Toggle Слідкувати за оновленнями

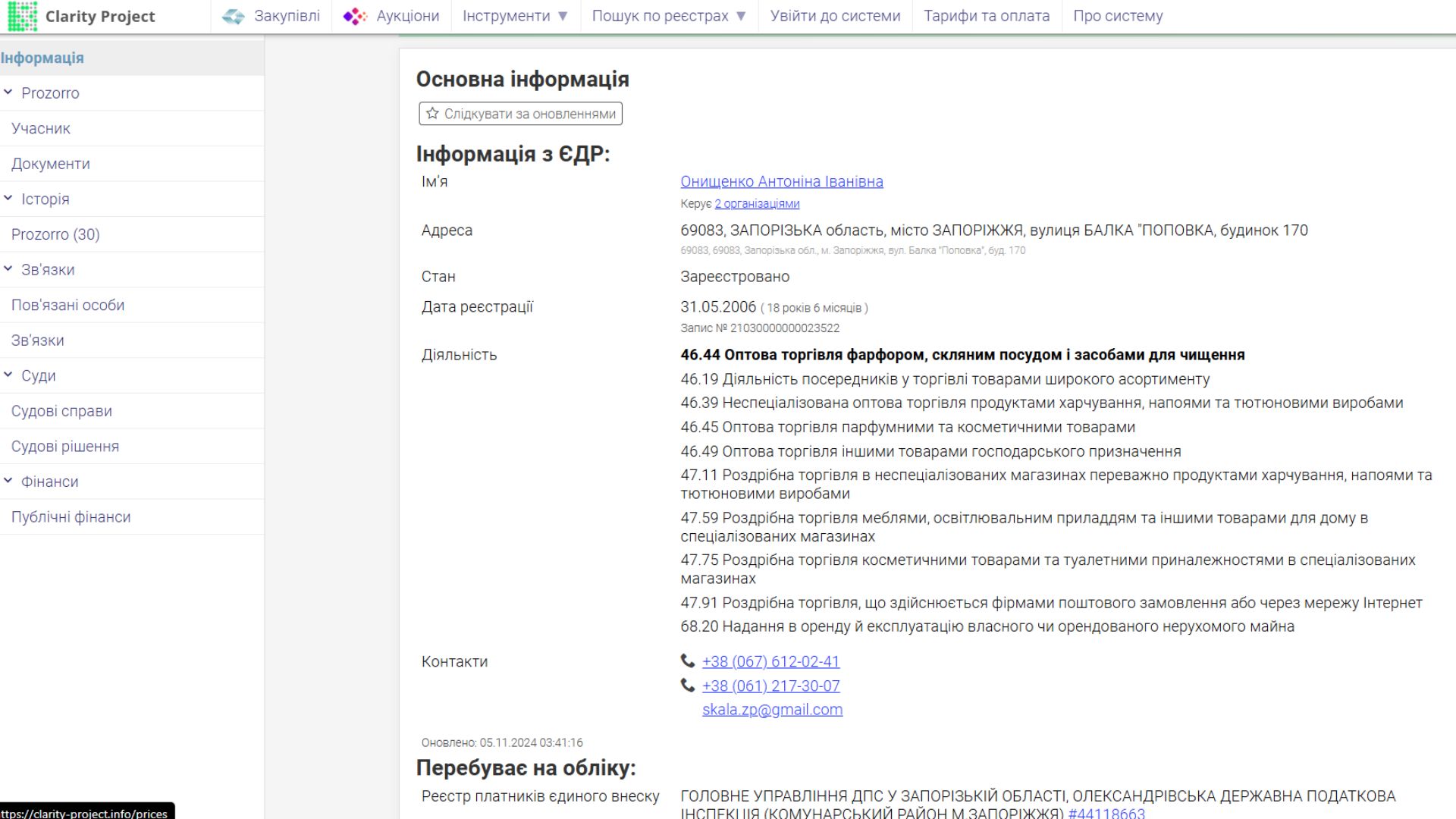point(520,114)
